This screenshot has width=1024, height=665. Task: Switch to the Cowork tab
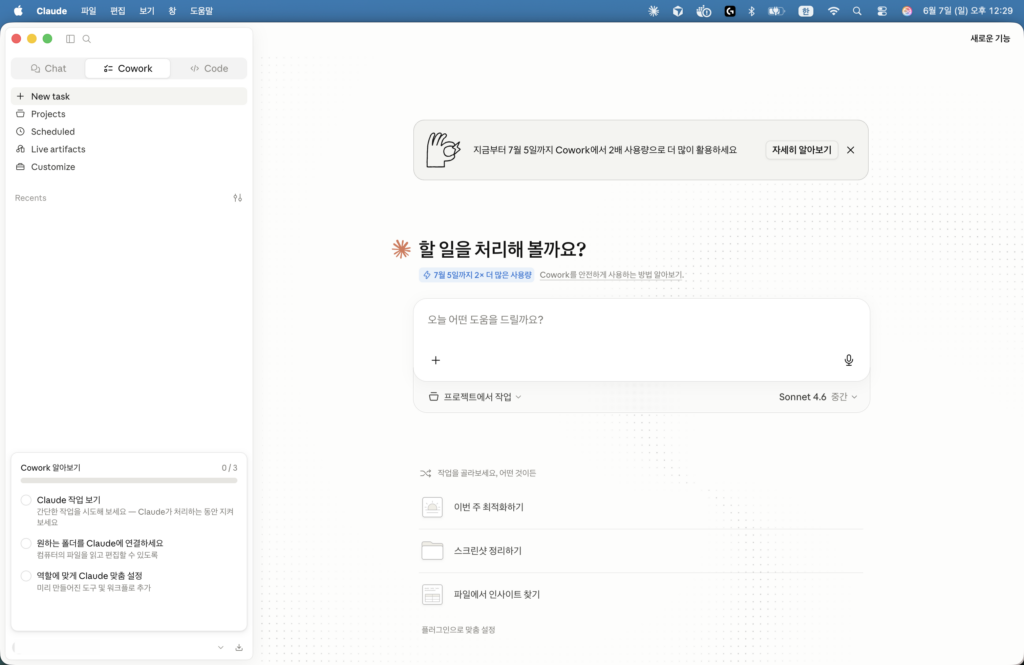click(x=128, y=69)
